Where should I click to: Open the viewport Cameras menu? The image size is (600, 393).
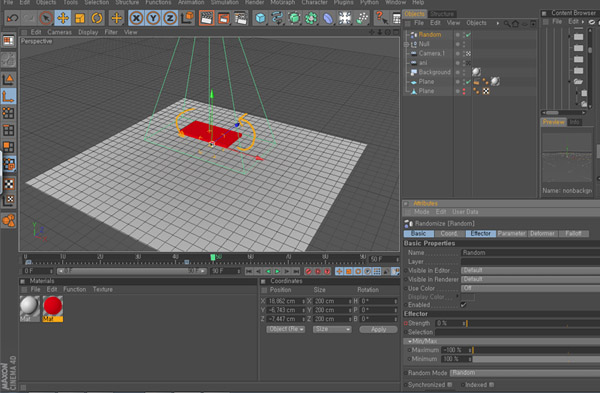59,32
